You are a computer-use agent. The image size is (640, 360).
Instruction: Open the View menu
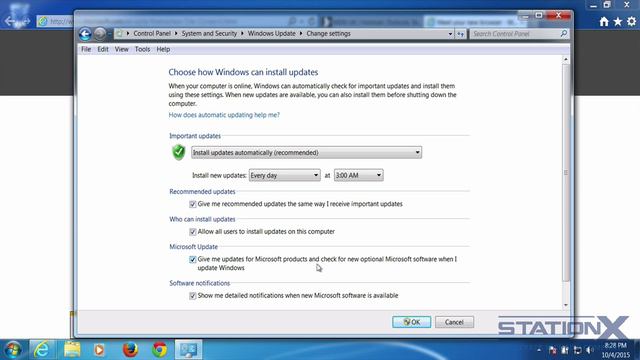[x=122, y=49]
